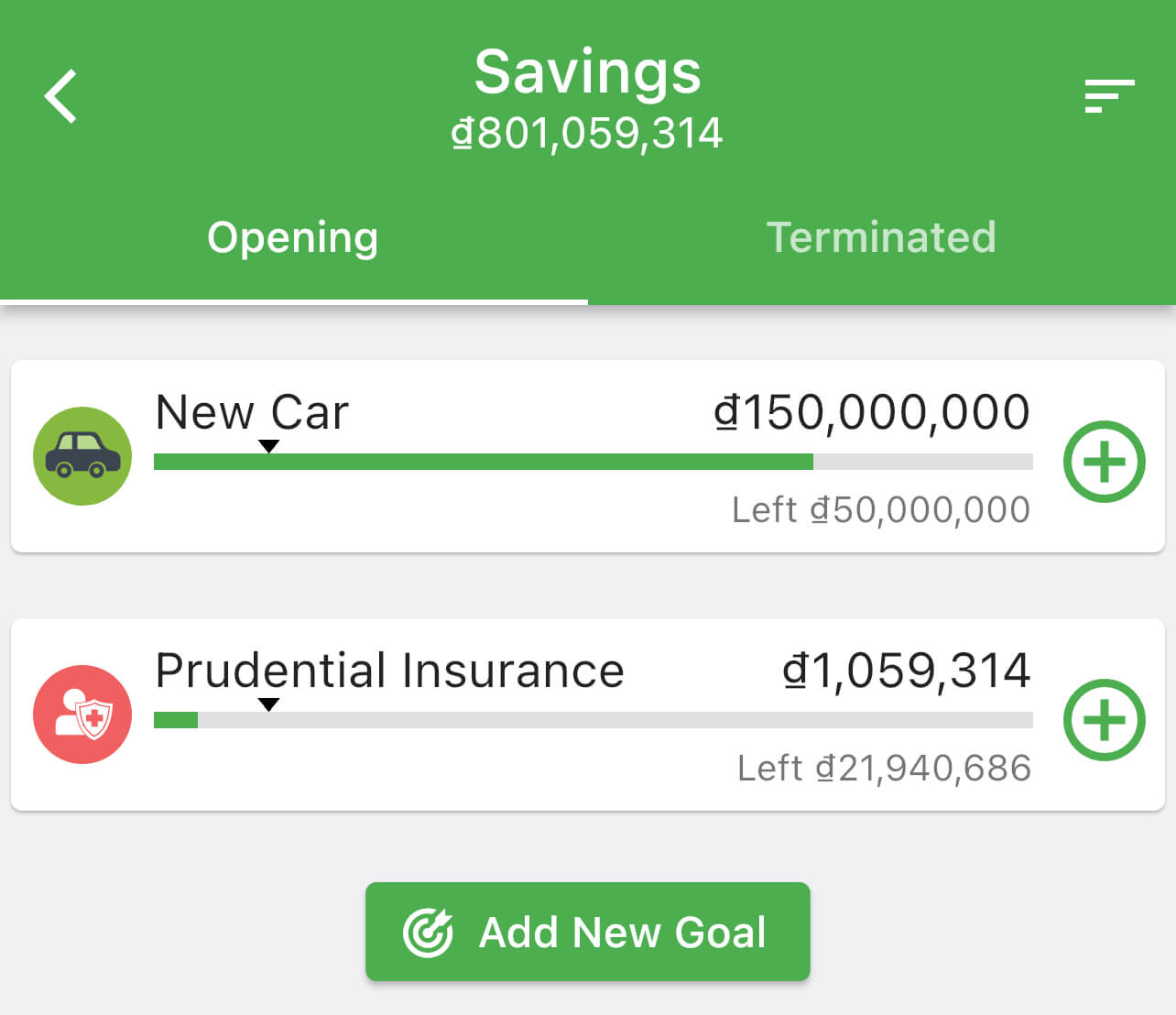
Task: Switch to the Opening tab
Action: tap(293, 237)
